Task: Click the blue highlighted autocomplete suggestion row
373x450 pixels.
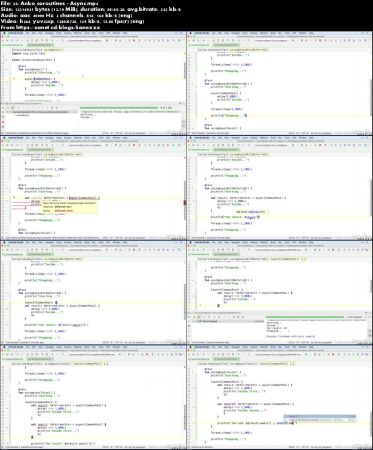Action: pyautogui.click(x=320, y=416)
